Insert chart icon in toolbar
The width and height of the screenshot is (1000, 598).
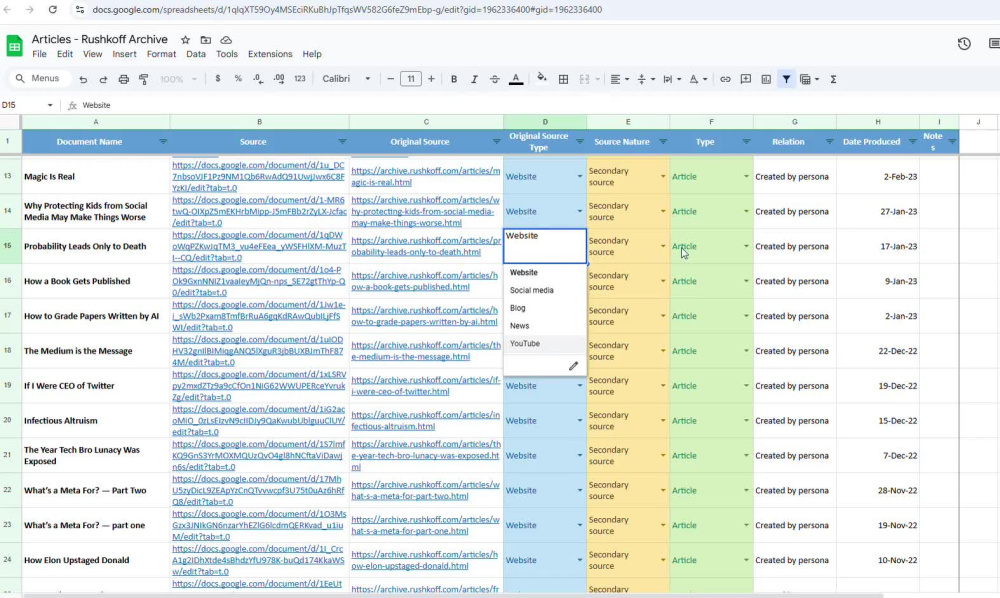pos(766,79)
